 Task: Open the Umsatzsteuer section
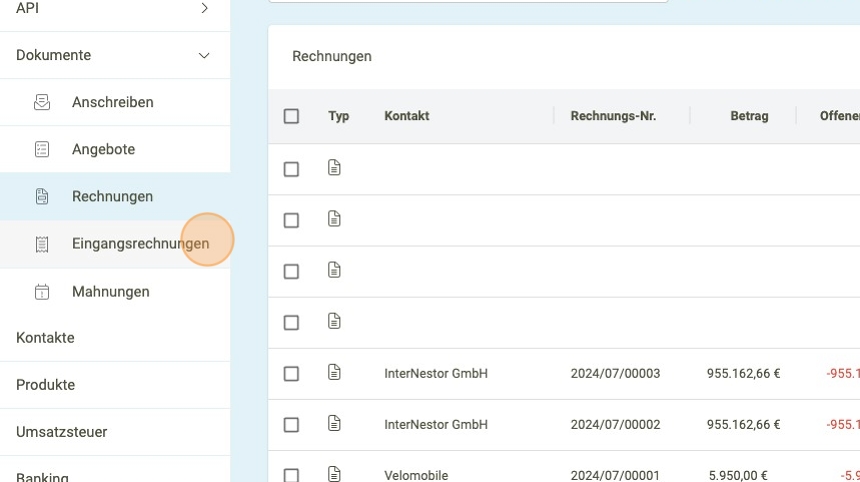[115, 432]
